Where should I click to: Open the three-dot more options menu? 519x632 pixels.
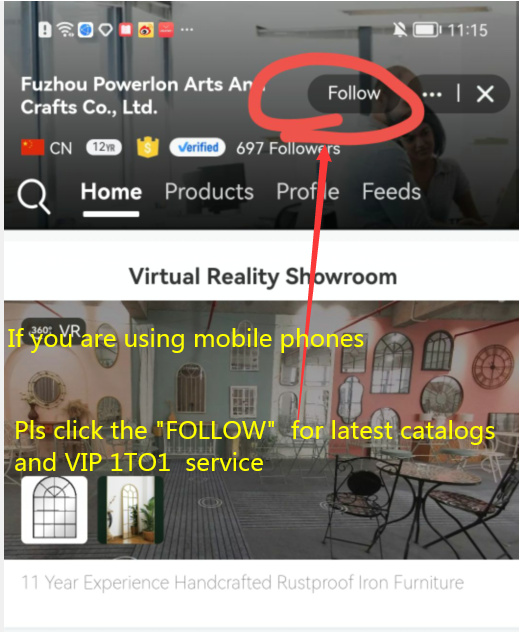pos(432,95)
